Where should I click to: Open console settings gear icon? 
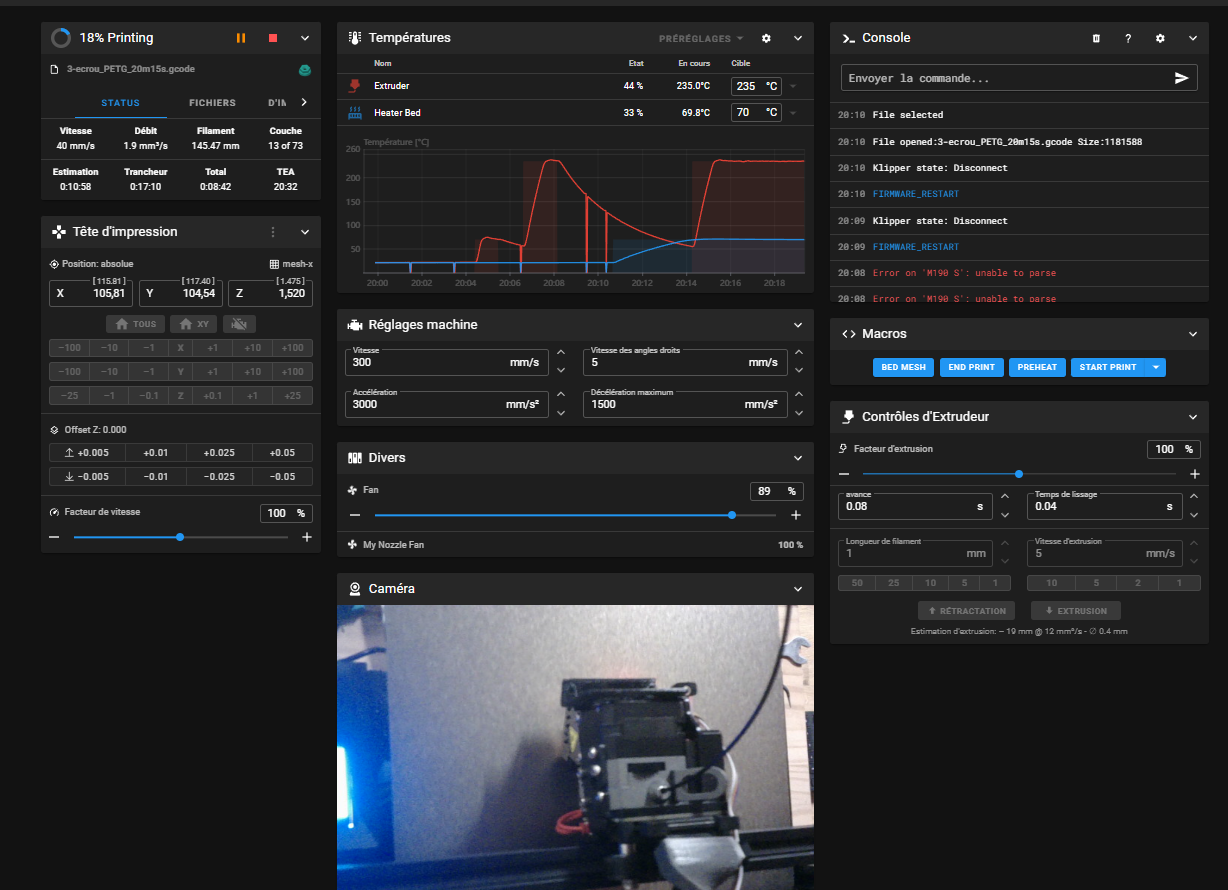click(x=1160, y=38)
